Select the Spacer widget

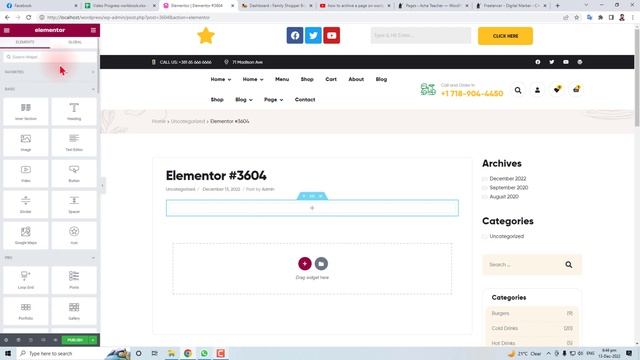point(74,204)
